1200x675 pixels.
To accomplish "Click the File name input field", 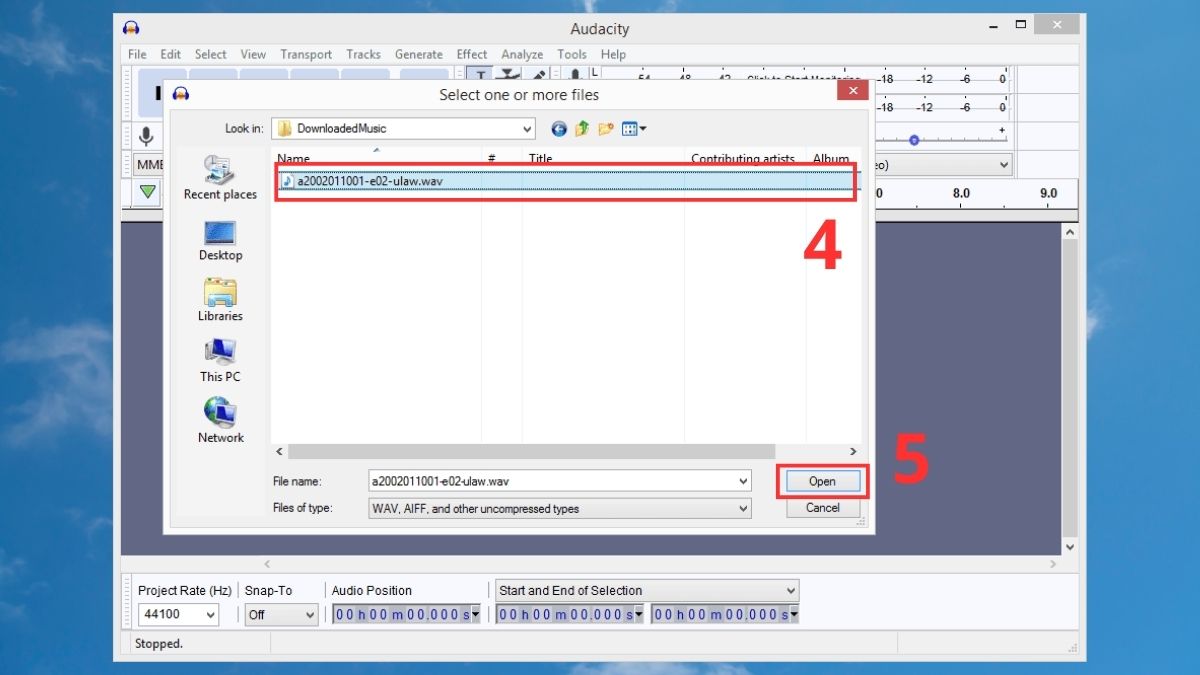I will pyautogui.click(x=550, y=481).
